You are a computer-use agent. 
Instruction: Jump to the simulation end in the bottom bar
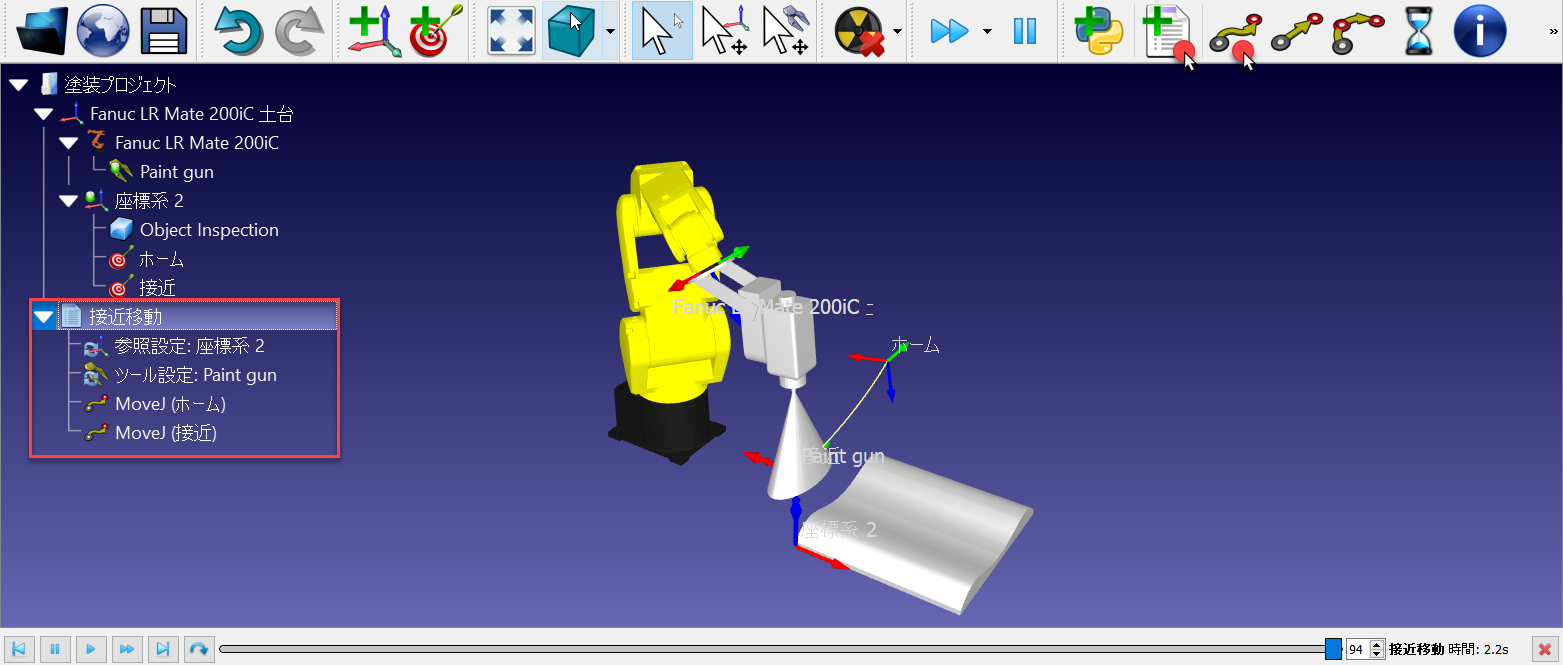point(162,649)
